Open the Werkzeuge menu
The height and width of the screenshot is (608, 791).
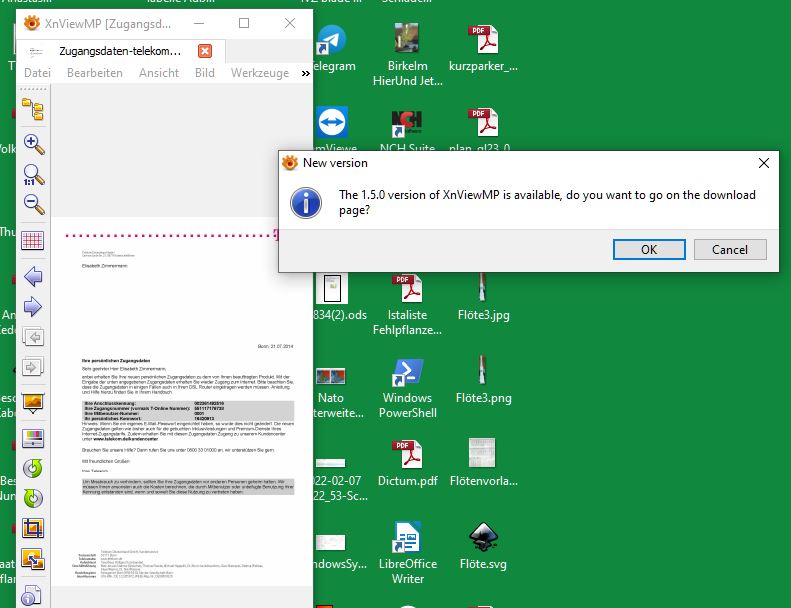(260, 73)
